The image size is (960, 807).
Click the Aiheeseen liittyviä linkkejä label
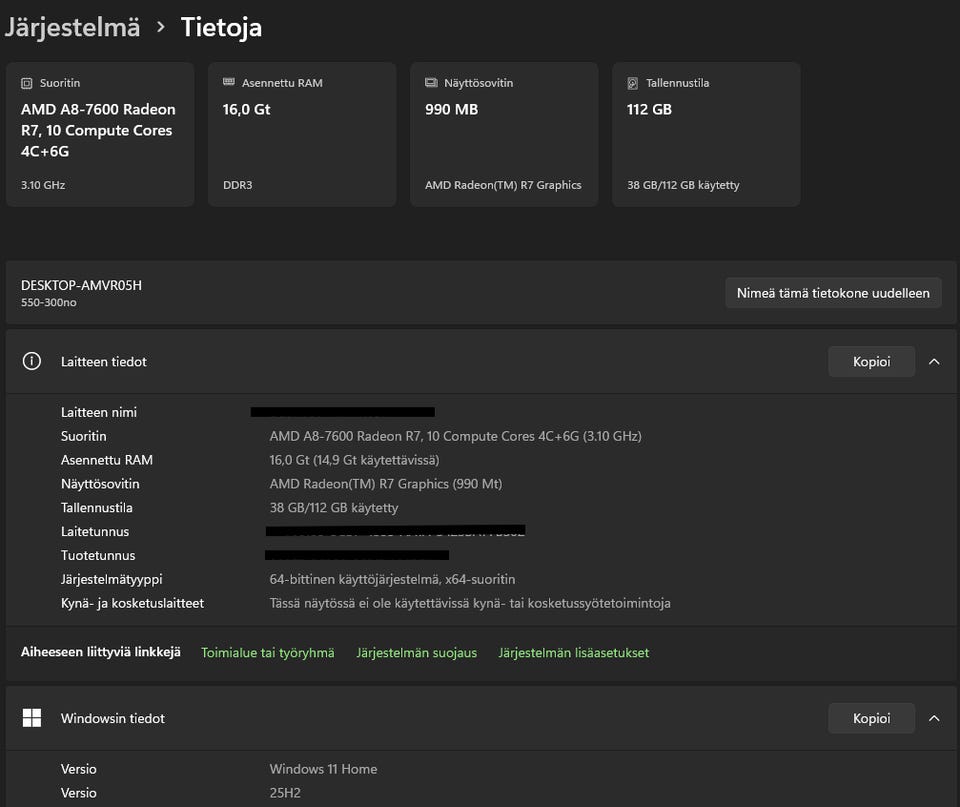pyautogui.click(x=101, y=652)
